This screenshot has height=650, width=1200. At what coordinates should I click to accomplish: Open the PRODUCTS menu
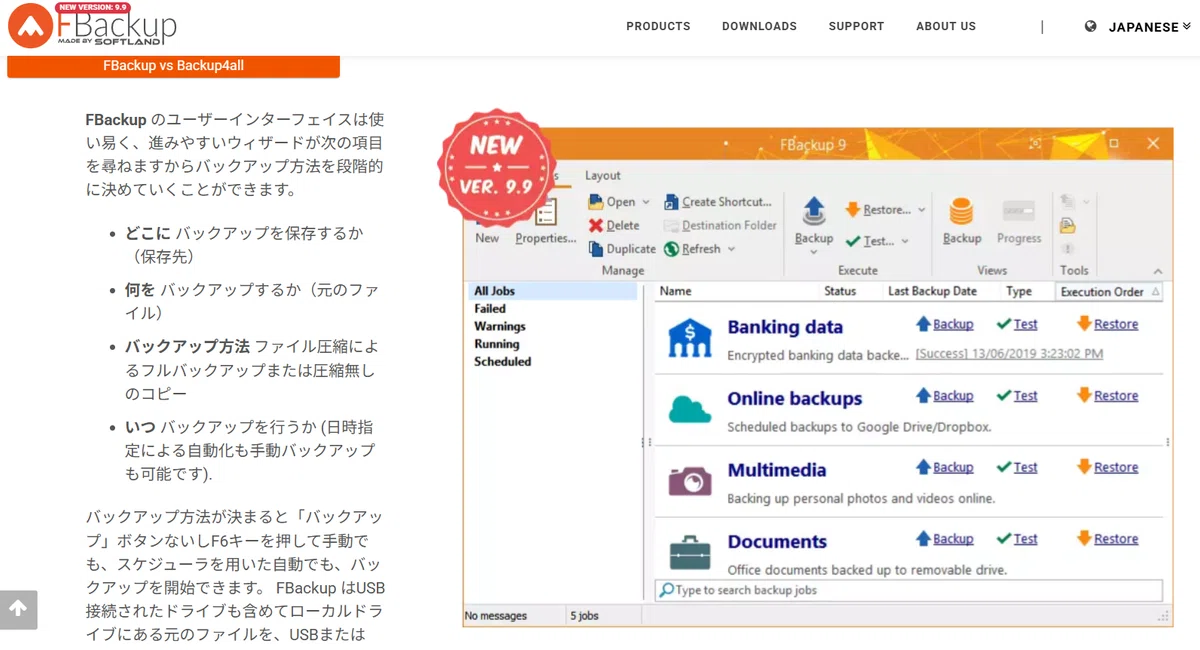(x=658, y=27)
